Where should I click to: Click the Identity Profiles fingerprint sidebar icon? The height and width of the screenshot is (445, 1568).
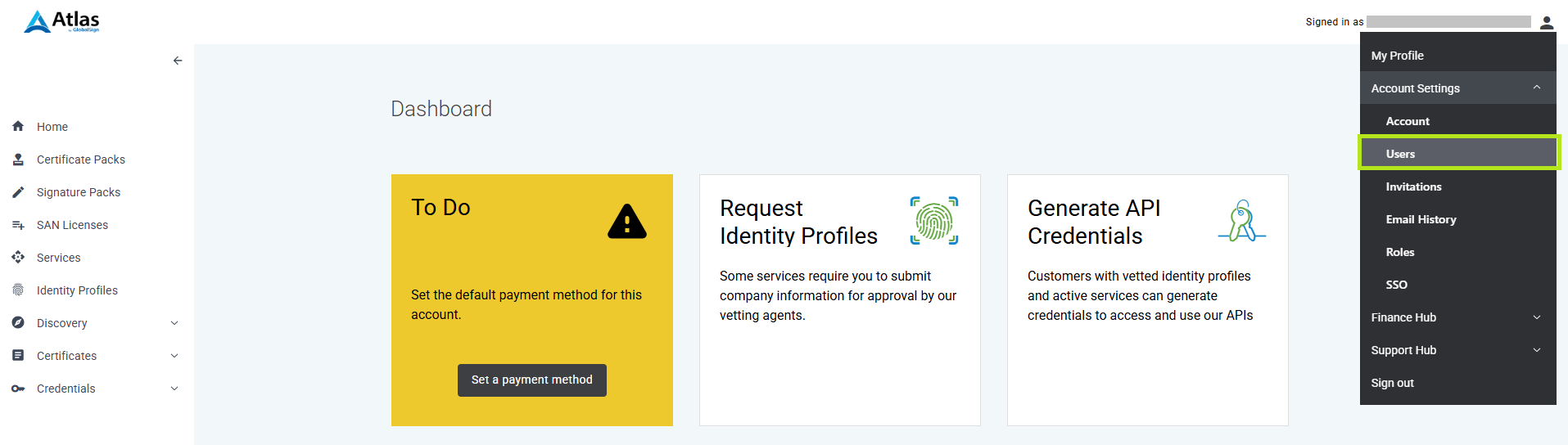click(18, 290)
